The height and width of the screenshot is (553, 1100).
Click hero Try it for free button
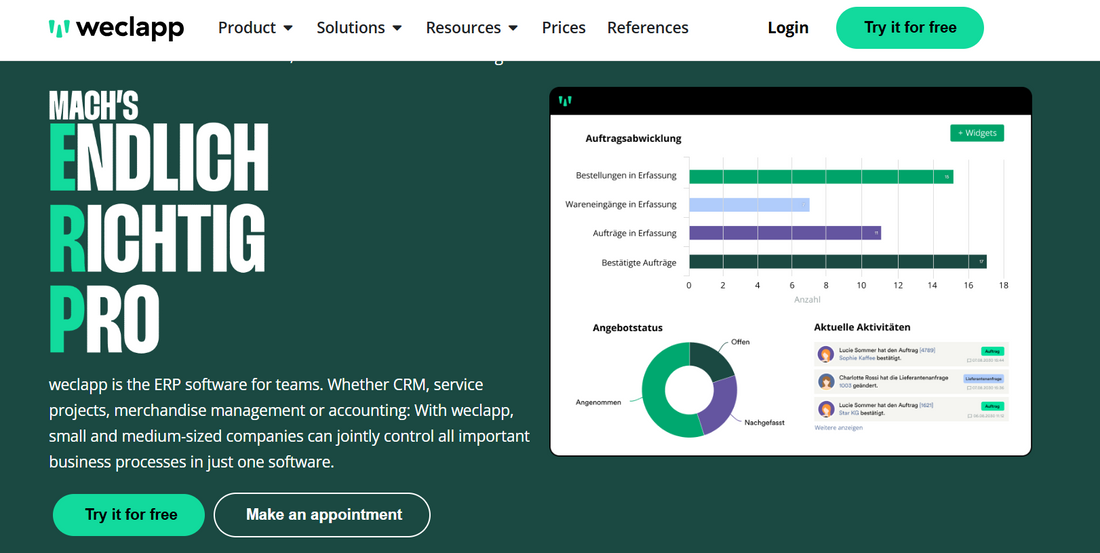coord(128,514)
